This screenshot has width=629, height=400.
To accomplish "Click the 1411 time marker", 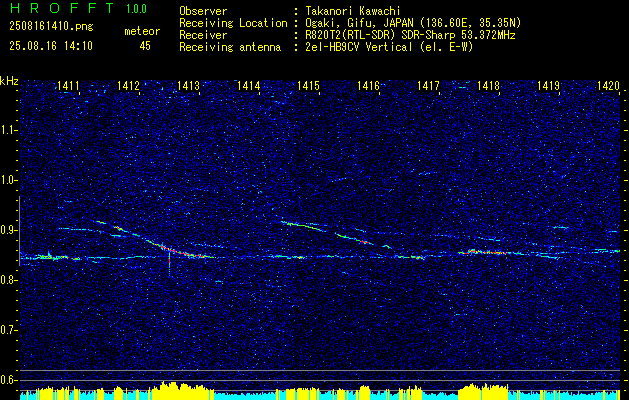I will [x=69, y=85].
